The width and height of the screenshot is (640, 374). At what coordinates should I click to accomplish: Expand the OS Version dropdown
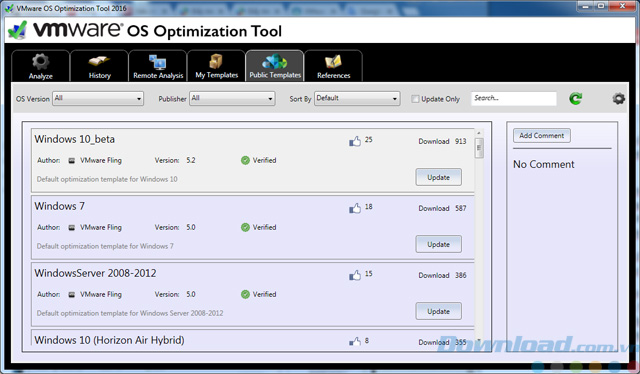point(98,98)
